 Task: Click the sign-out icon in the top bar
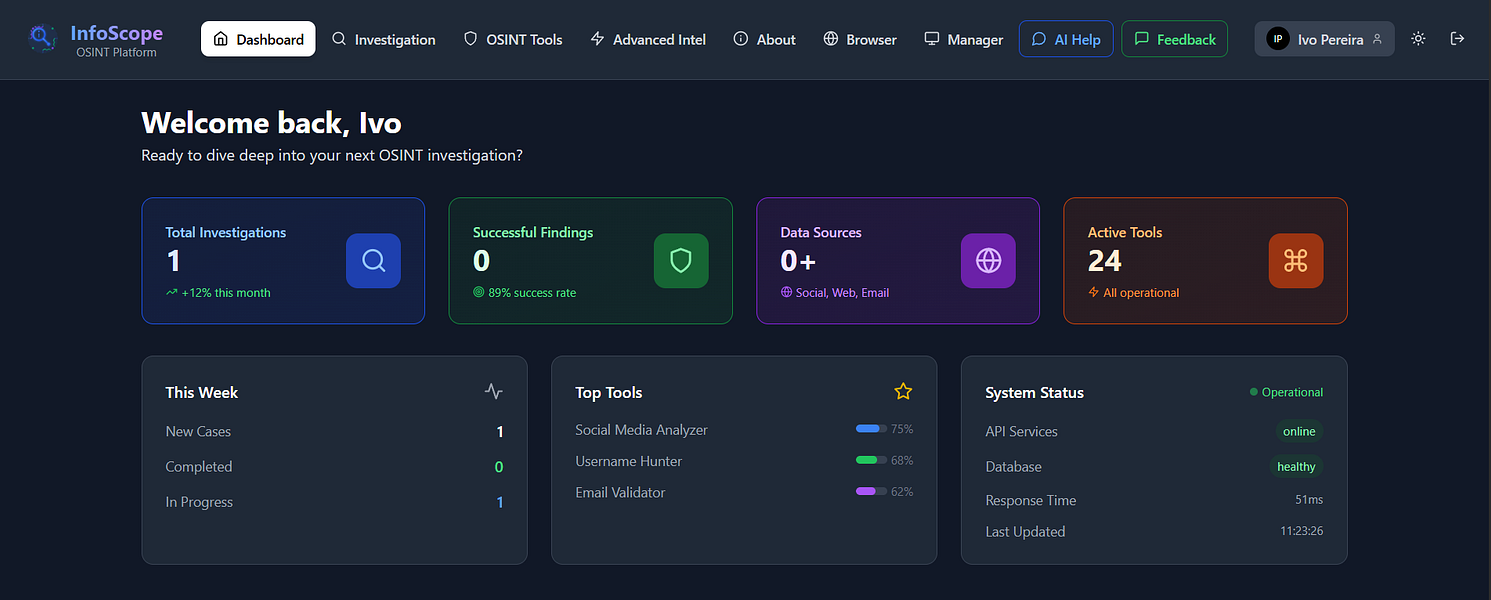click(1457, 38)
